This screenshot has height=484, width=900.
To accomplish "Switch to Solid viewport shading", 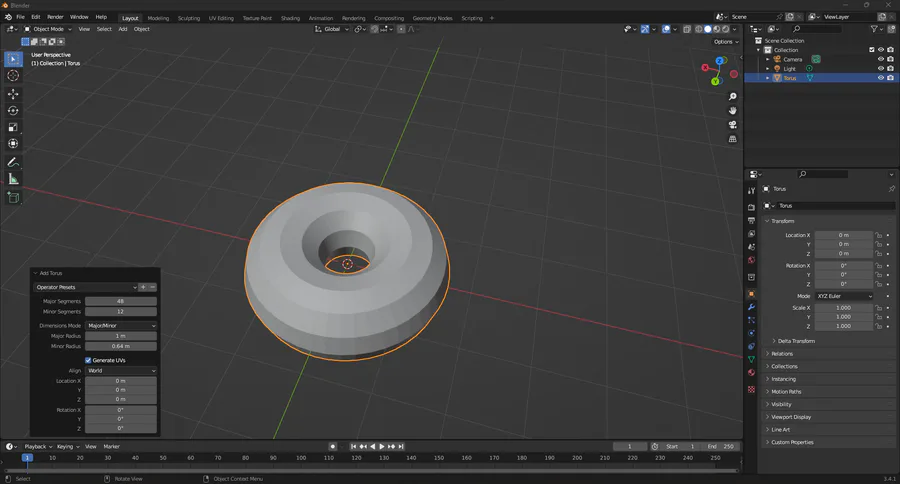I will pos(708,29).
